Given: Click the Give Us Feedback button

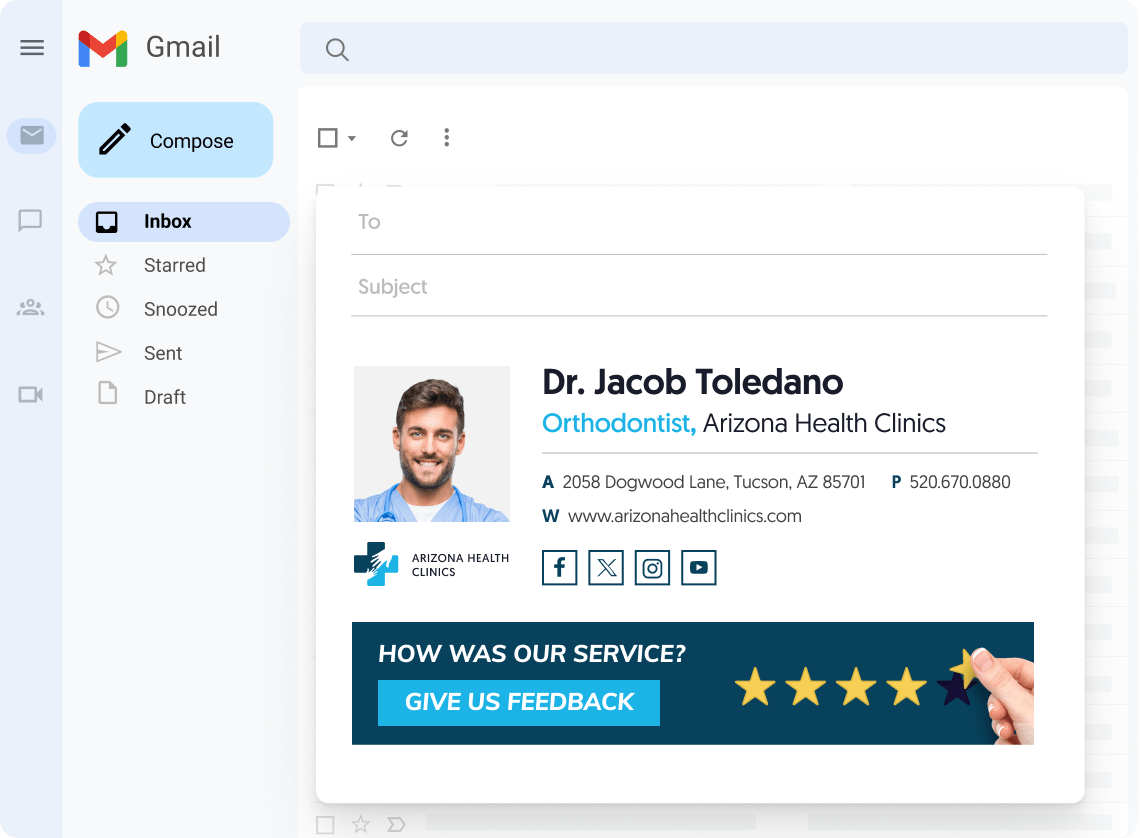Looking at the screenshot, I should click(x=519, y=702).
